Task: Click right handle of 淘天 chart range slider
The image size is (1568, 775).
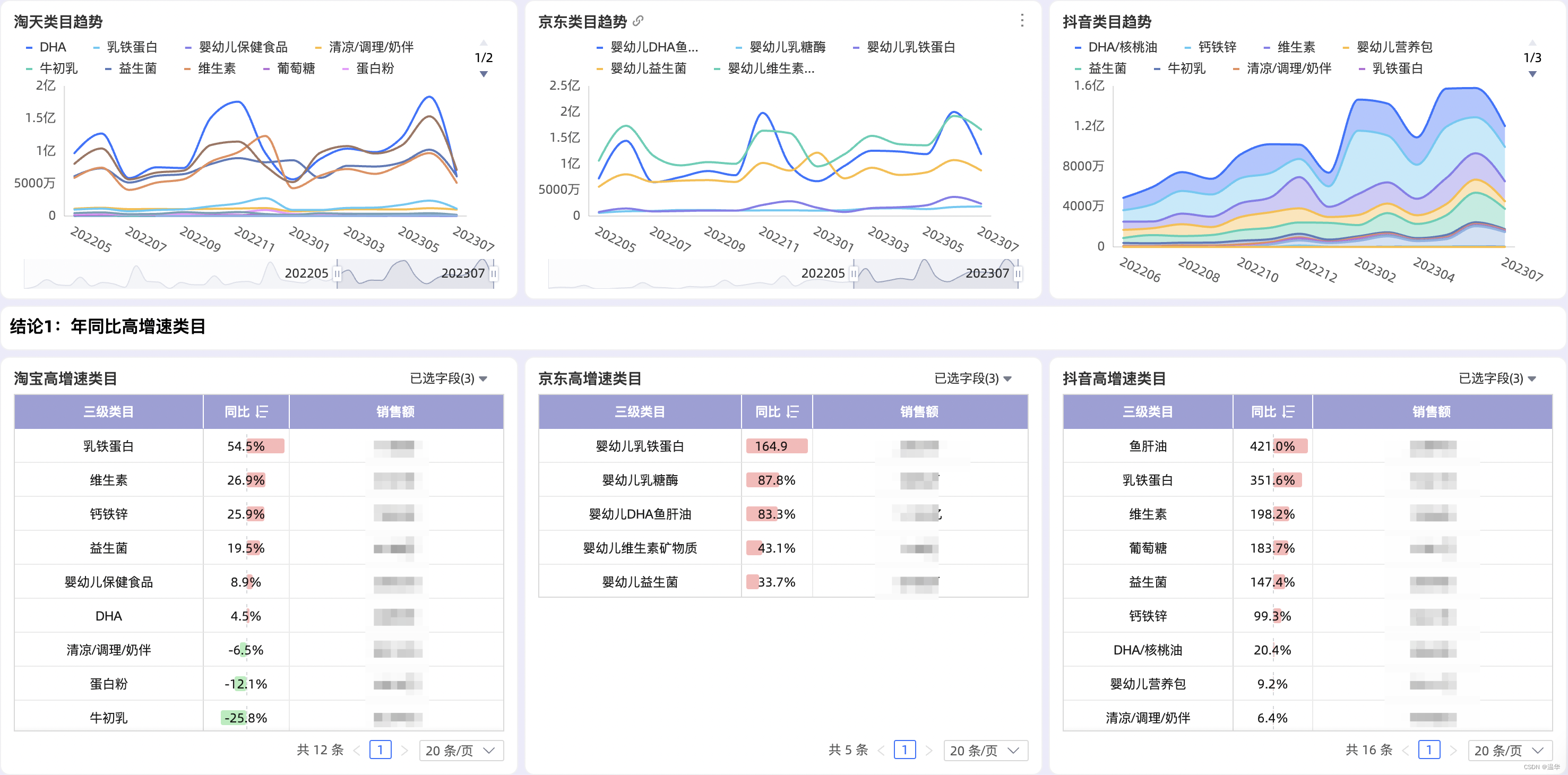Action: coord(494,274)
